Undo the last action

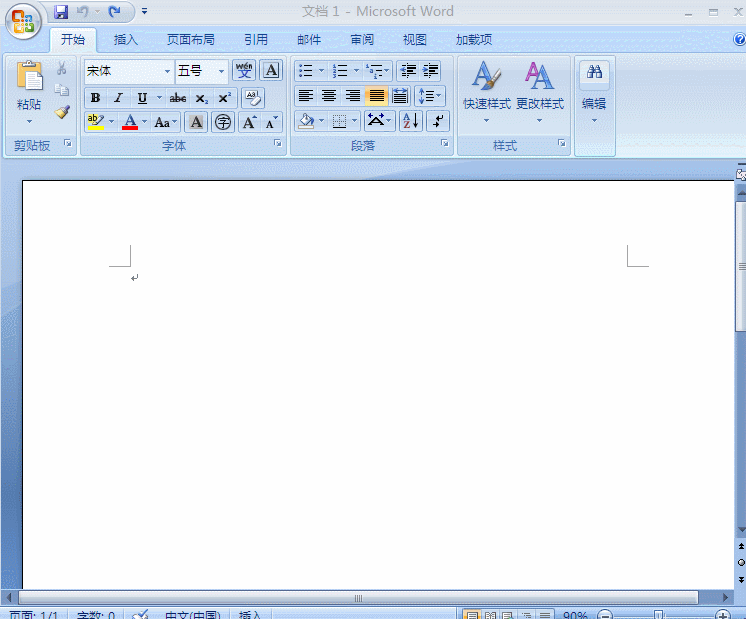click(x=83, y=11)
